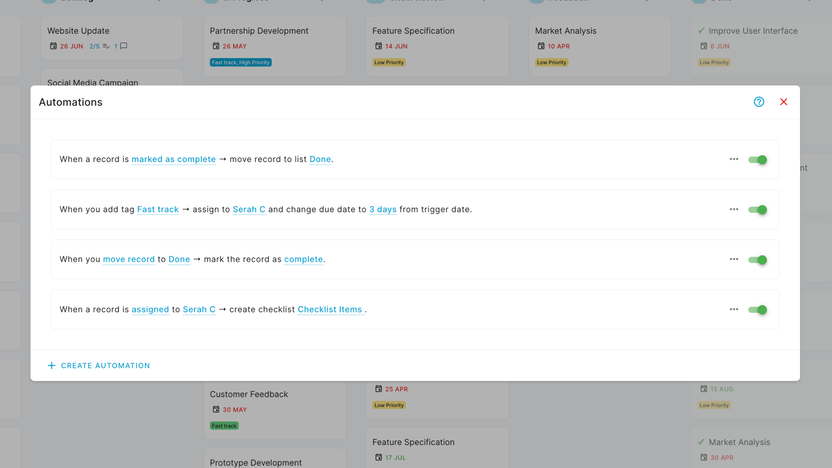Click the 'move record' trigger link
Image resolution: width=832 pixels, height=468 pixels.
[x=128, y=259]
